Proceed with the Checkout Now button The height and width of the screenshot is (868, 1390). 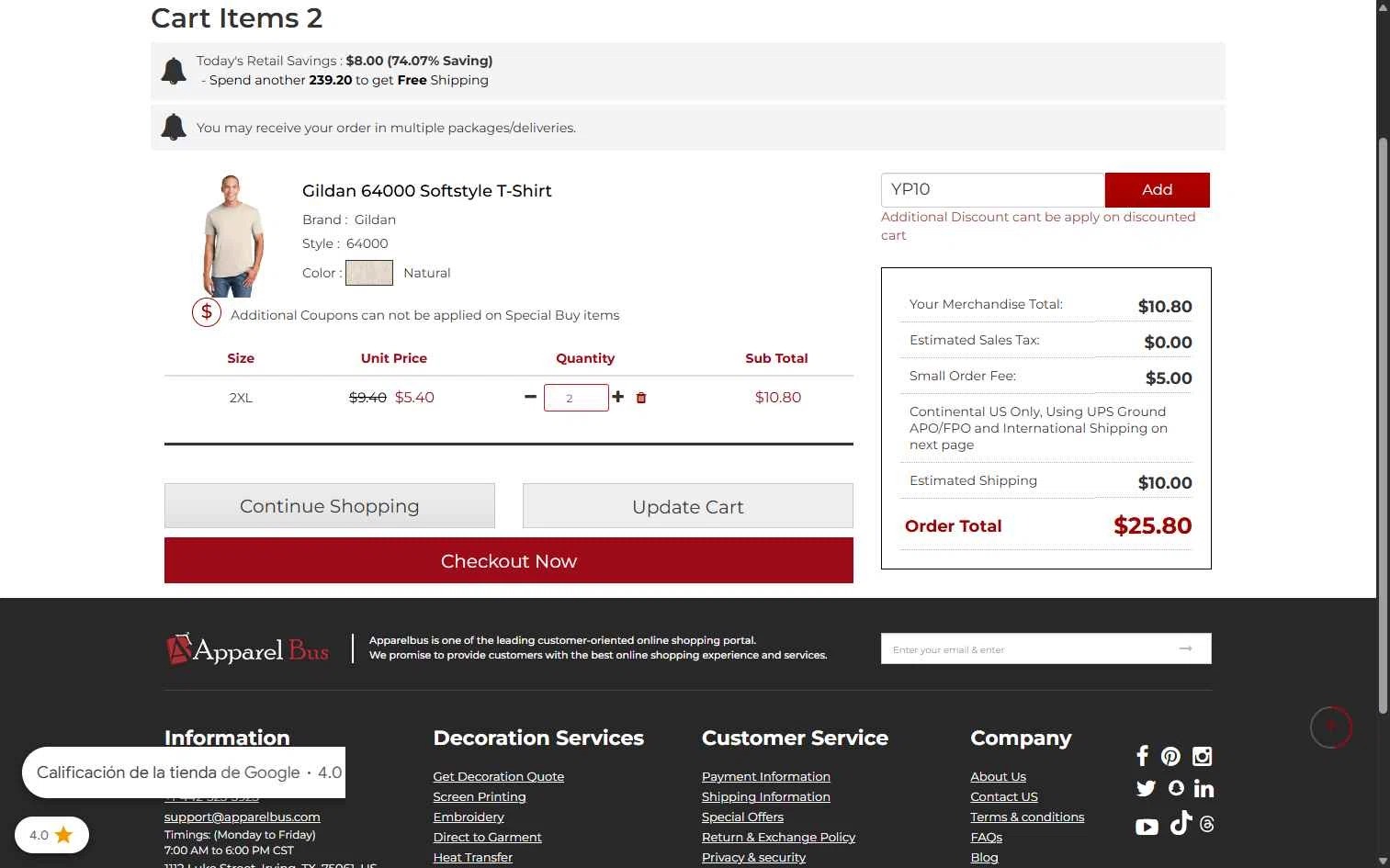click(x=509, y=560)
